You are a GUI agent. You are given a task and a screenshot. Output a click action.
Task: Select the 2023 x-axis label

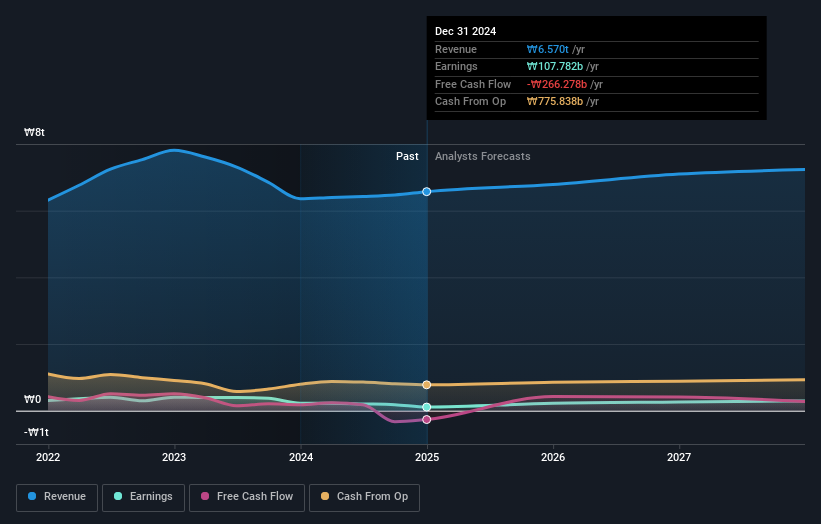(x=174, y=457)
